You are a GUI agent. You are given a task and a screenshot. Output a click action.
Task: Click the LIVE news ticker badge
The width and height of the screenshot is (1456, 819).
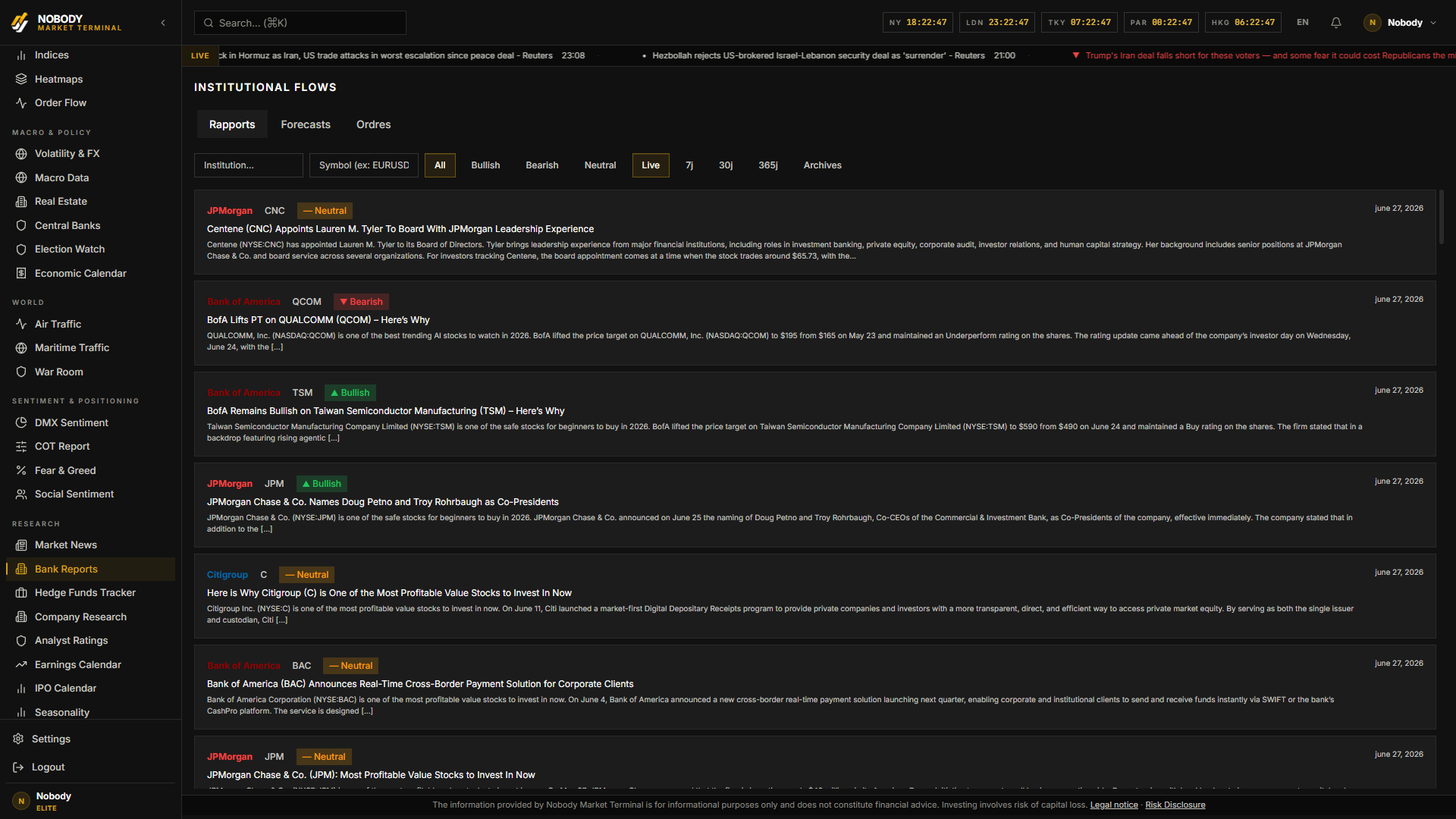pyautogui.click(x=200, y=55)
